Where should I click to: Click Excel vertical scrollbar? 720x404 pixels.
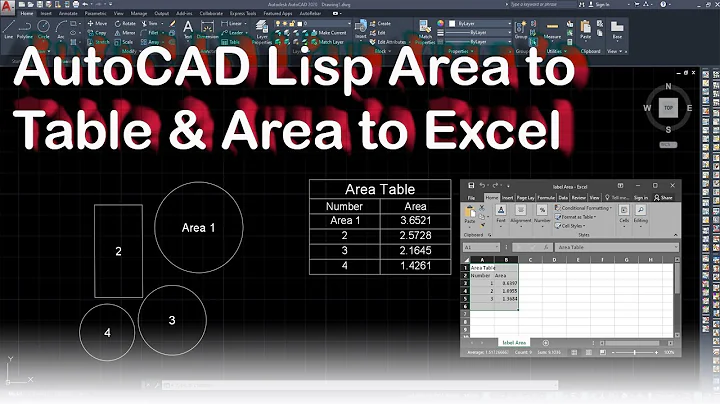676,297
